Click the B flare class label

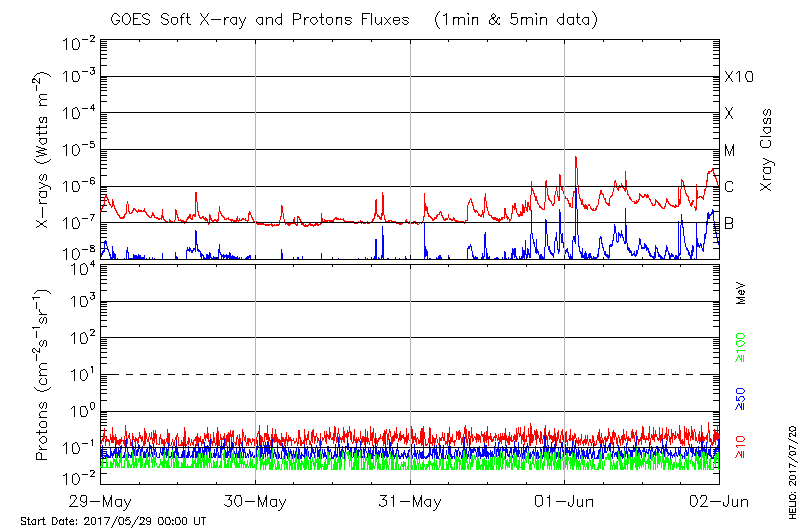730,223
